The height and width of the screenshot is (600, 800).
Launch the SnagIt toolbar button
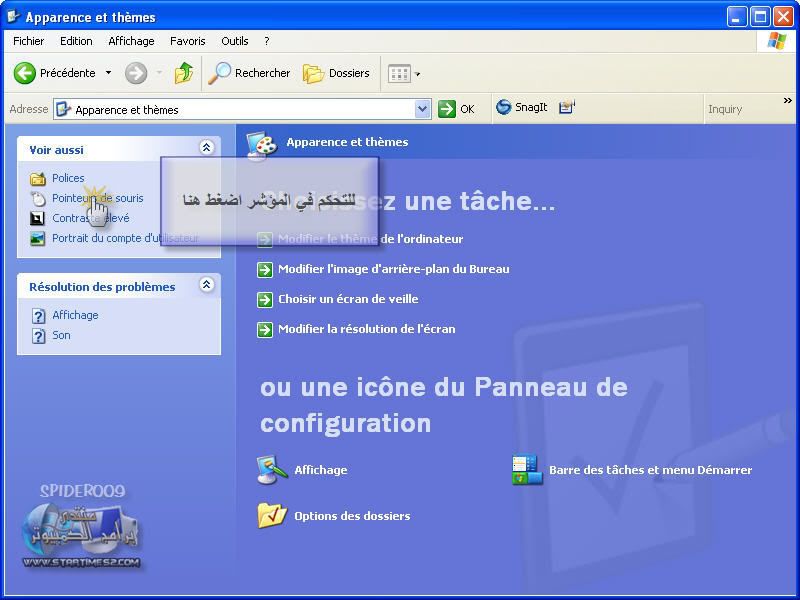[521, 107]
